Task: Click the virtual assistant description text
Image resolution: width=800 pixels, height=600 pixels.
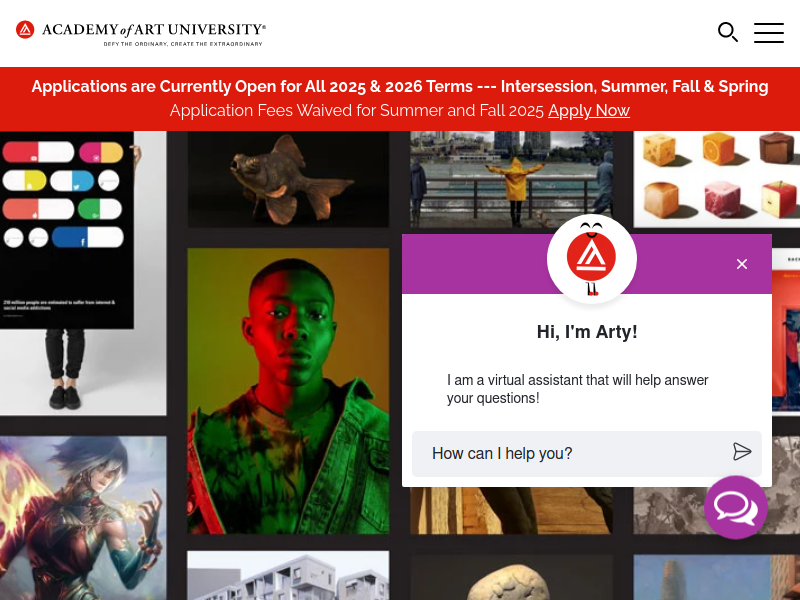Action: click(x=578, y=389)
